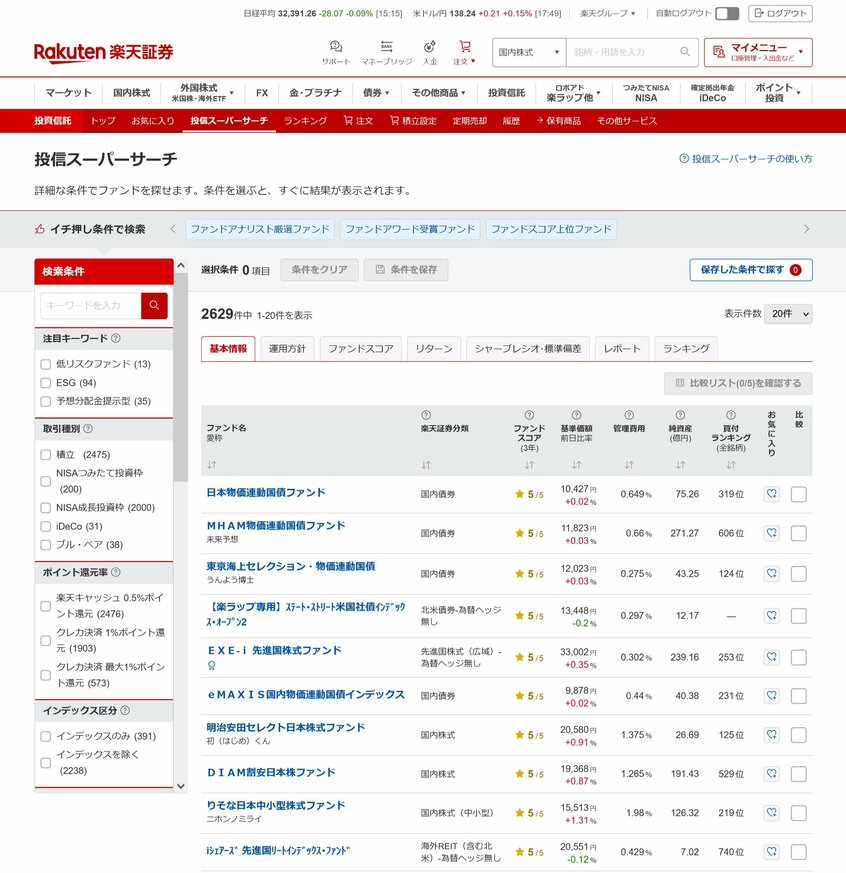
Task: Click the magnifier icon in stock search box
Action: point(685,52)
